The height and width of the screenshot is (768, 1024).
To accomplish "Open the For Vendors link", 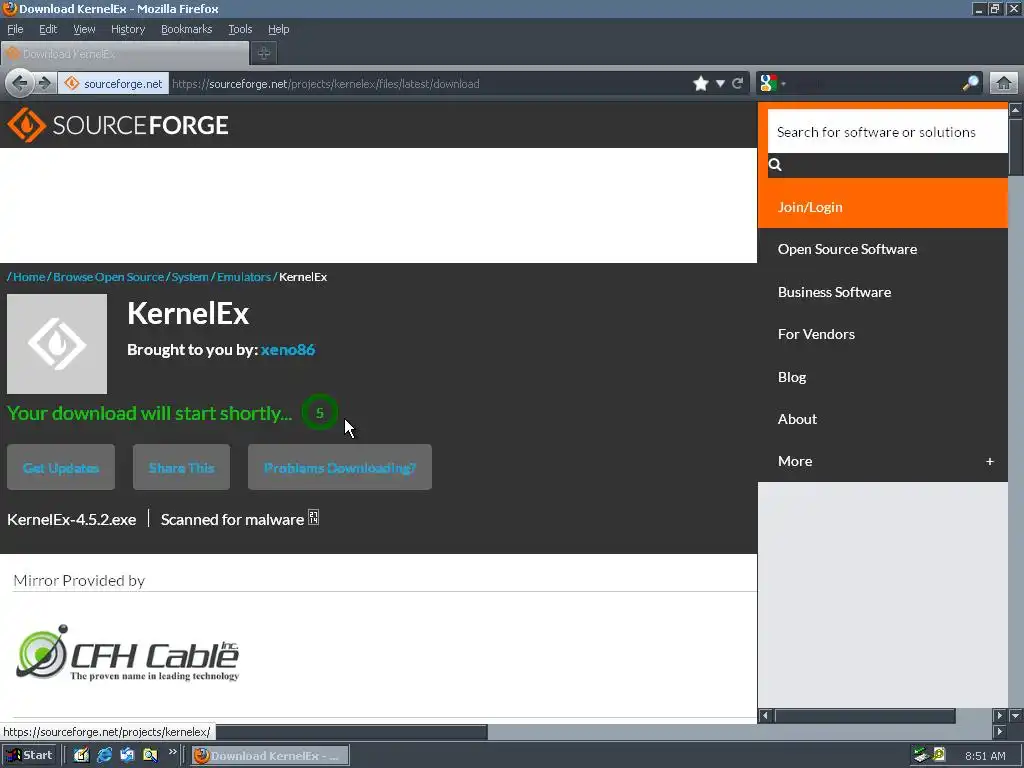I will (816, 334).
